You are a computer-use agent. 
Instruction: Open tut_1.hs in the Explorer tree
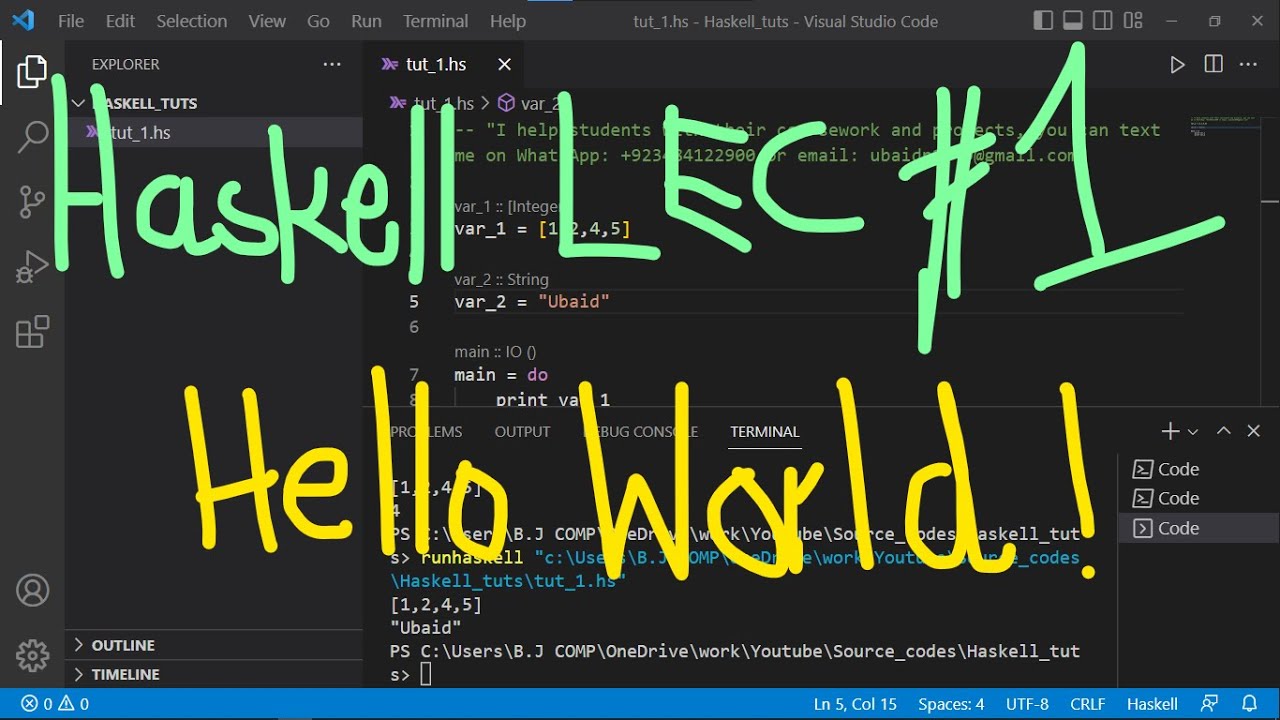point(214,132)
